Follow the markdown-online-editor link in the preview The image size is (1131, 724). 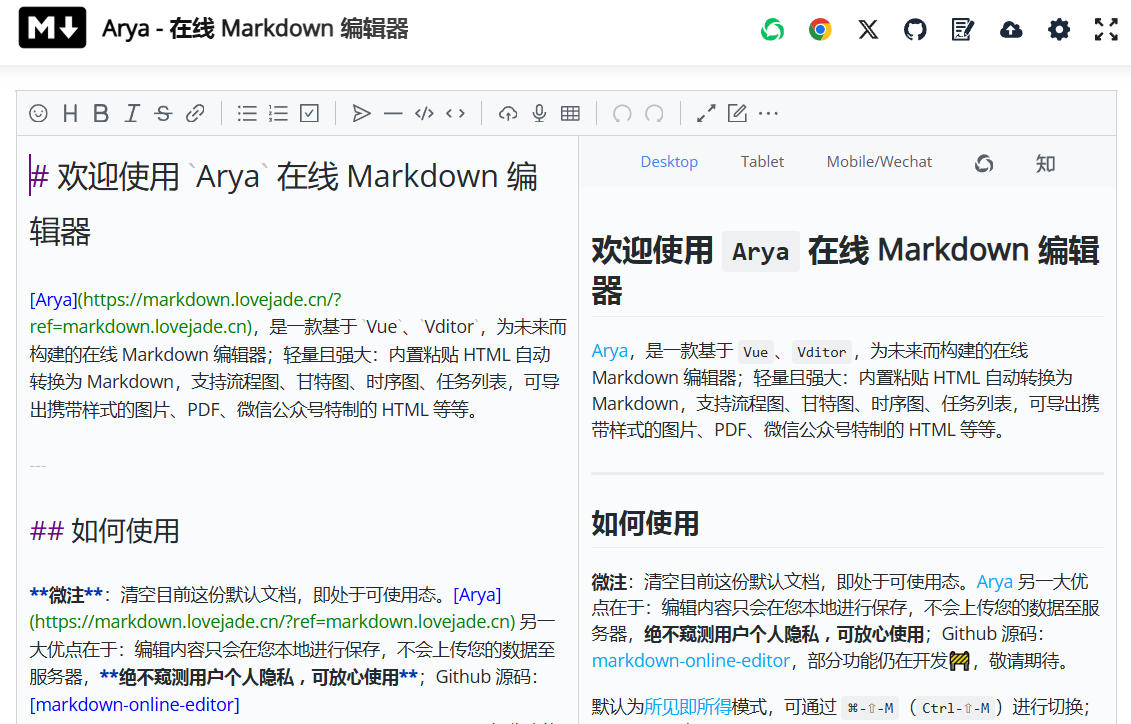pos(691,661)
